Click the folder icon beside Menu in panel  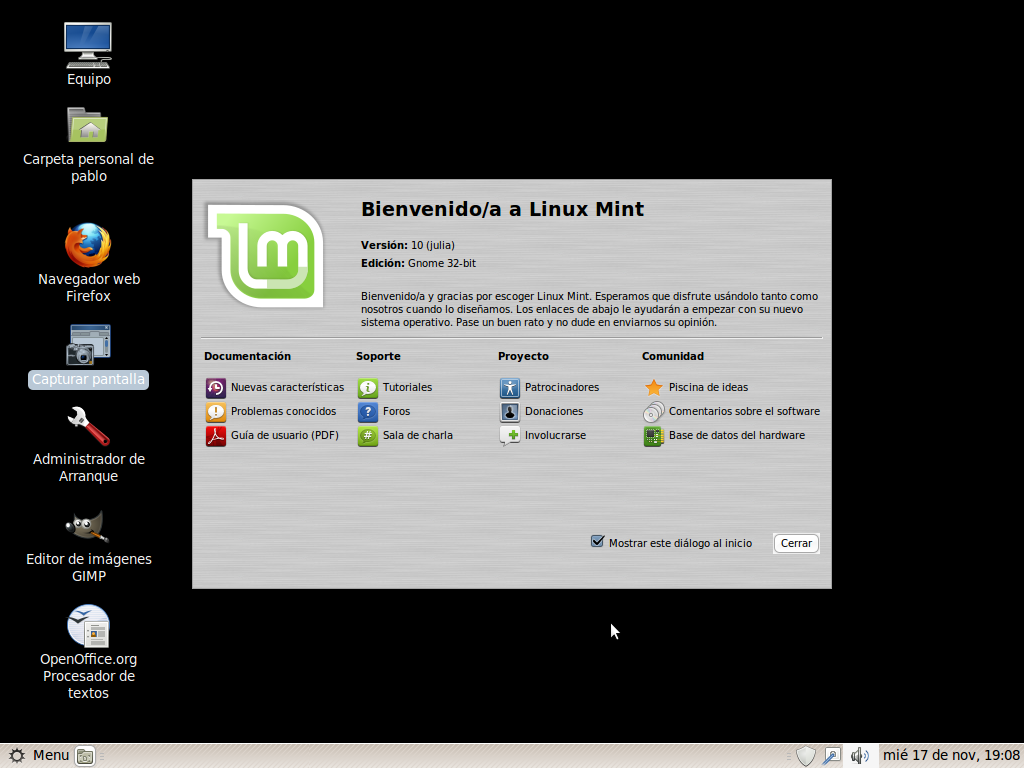point(85,756)
